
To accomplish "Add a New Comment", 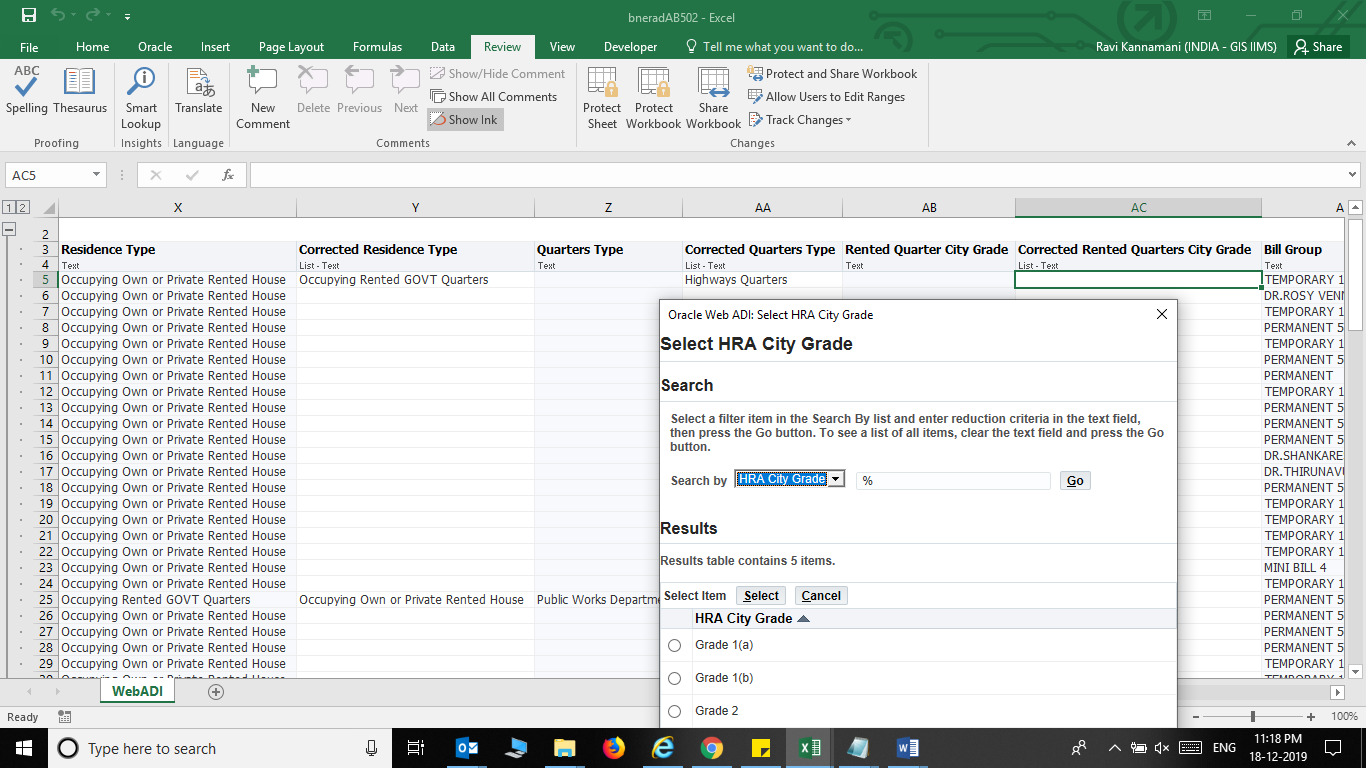I will [263, 98].
